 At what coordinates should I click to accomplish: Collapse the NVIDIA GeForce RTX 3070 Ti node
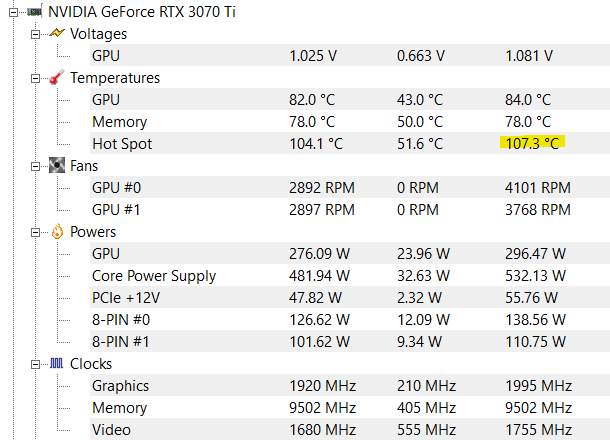13,12
